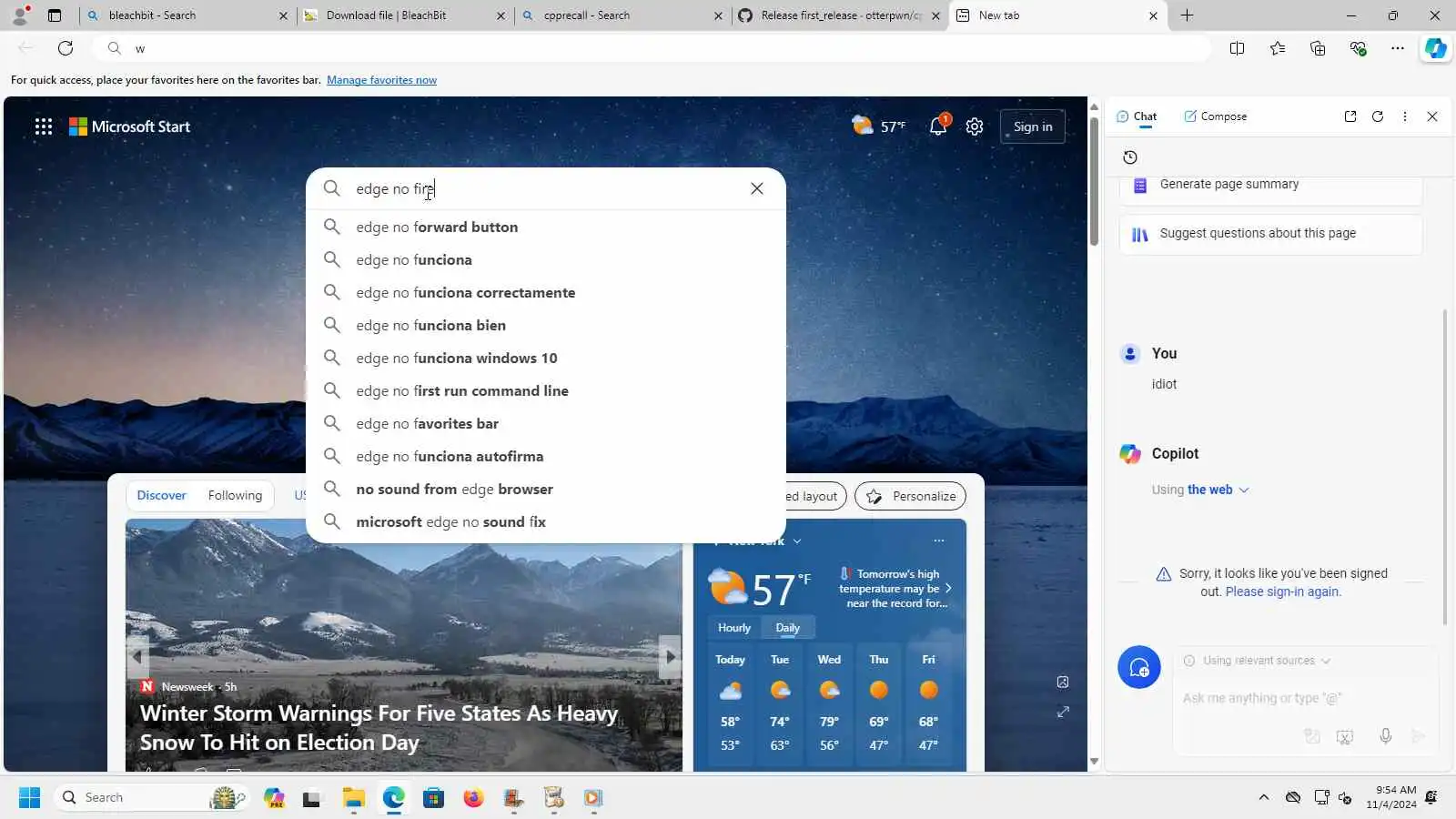This screenshot has height=819, width=1456.
Task: Switch to Chat tab in Copilot
Action: (x=1137, y=116)
